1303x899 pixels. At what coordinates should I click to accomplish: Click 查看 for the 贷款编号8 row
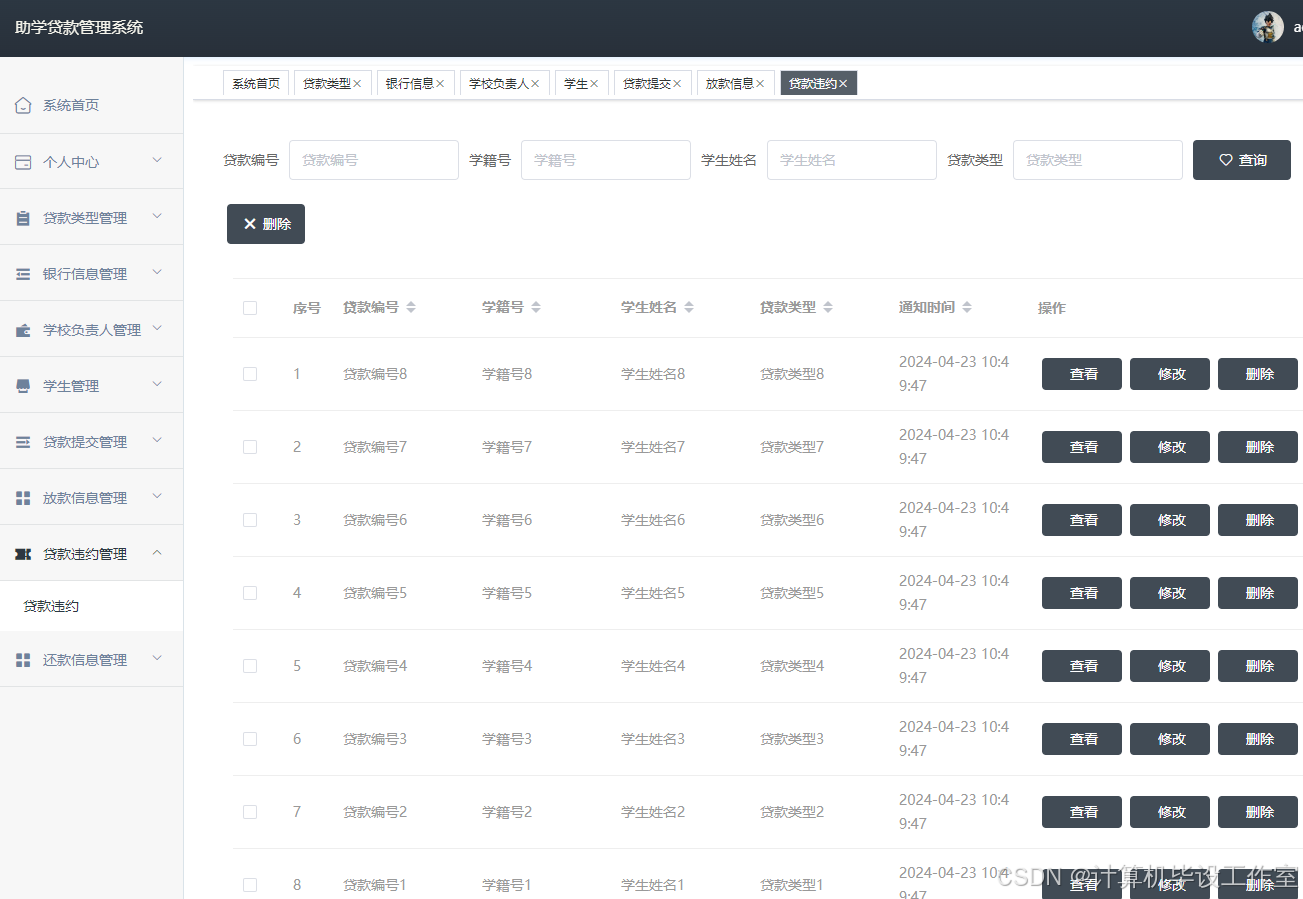tap(1082, 374)
